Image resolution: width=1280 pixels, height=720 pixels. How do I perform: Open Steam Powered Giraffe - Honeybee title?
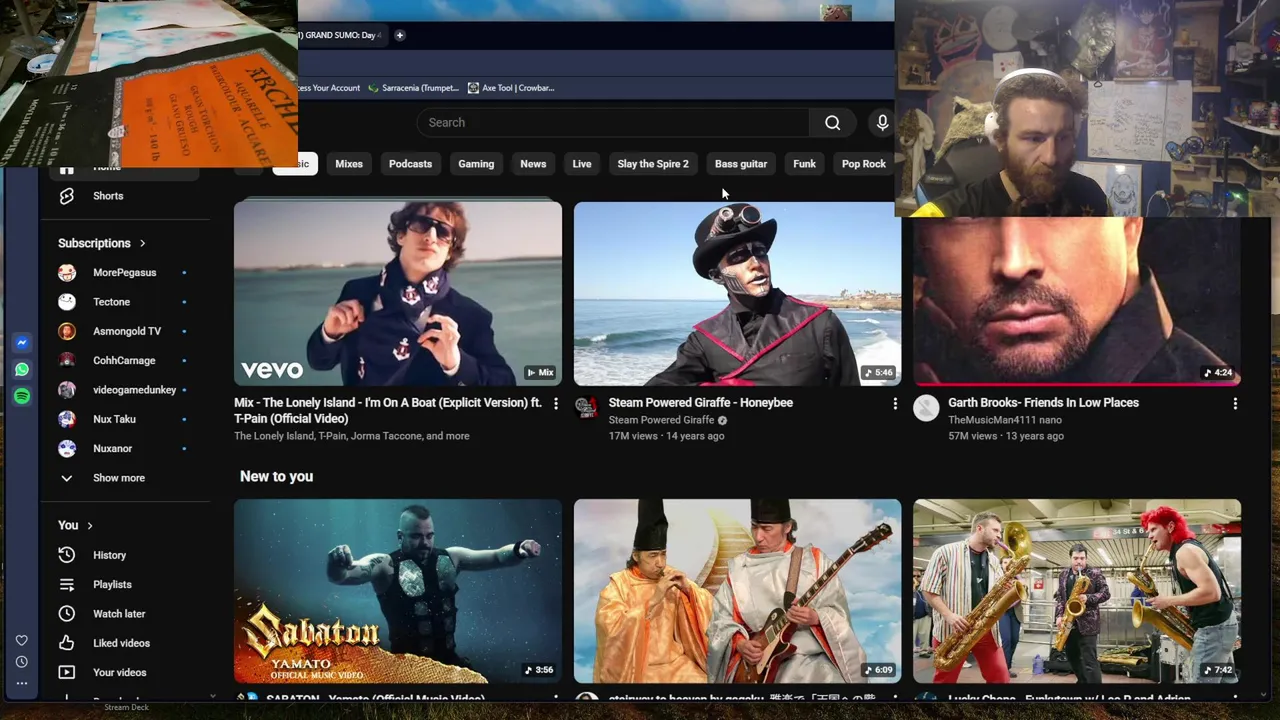(x=701, y=403)
